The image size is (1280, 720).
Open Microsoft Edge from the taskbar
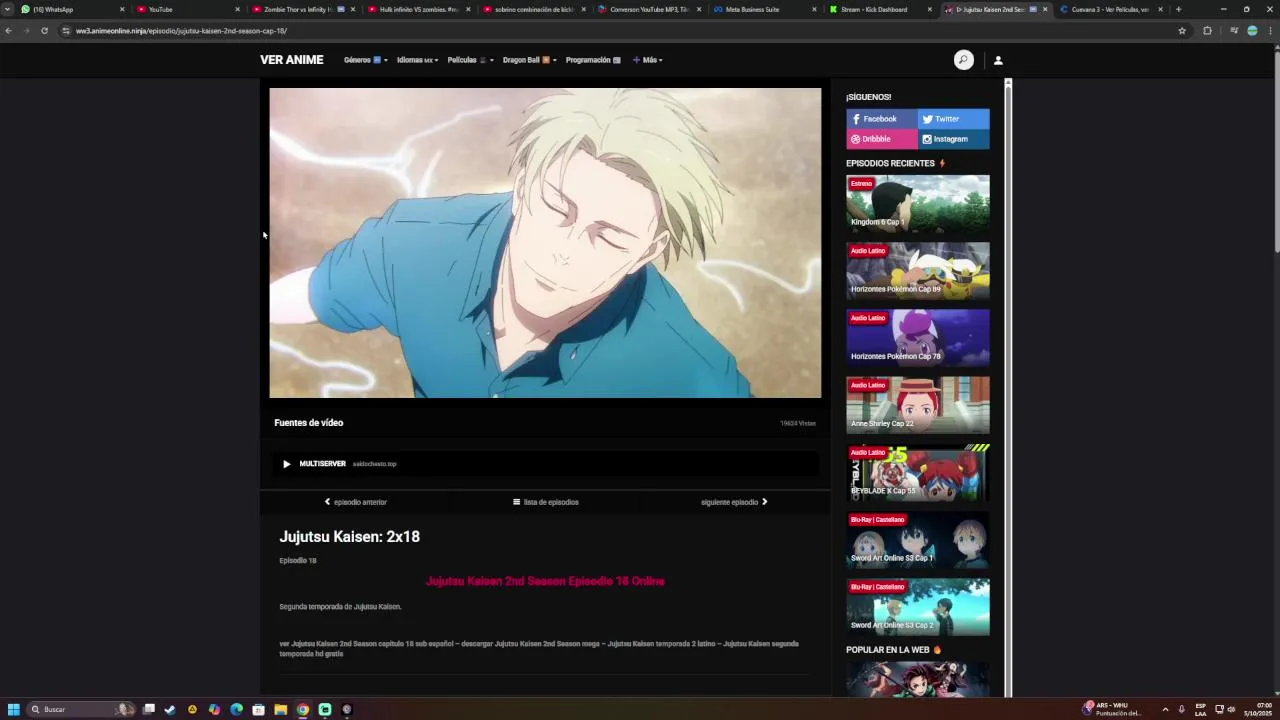(x=236, y=709)
